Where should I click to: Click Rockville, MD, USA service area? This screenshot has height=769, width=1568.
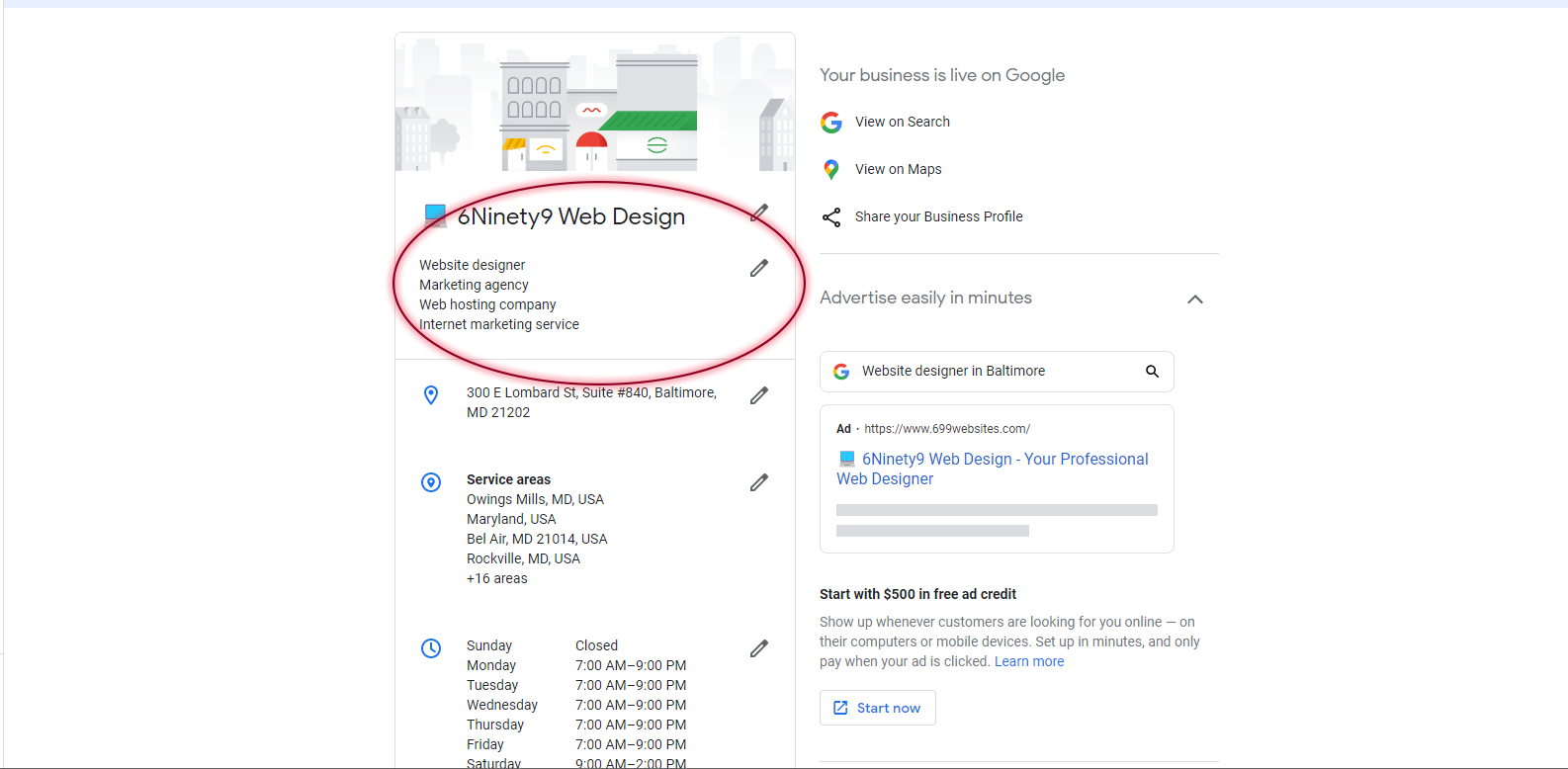(523, 558)
